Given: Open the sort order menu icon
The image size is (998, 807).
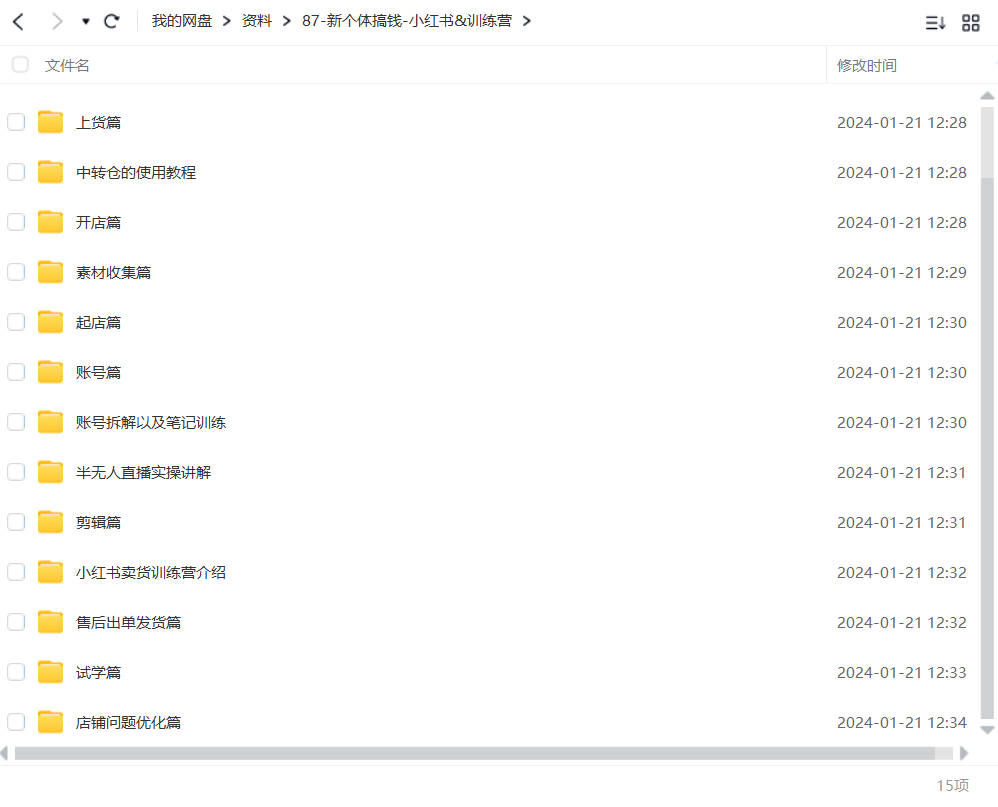Looking at the screenshot, I should pos(935,24).
